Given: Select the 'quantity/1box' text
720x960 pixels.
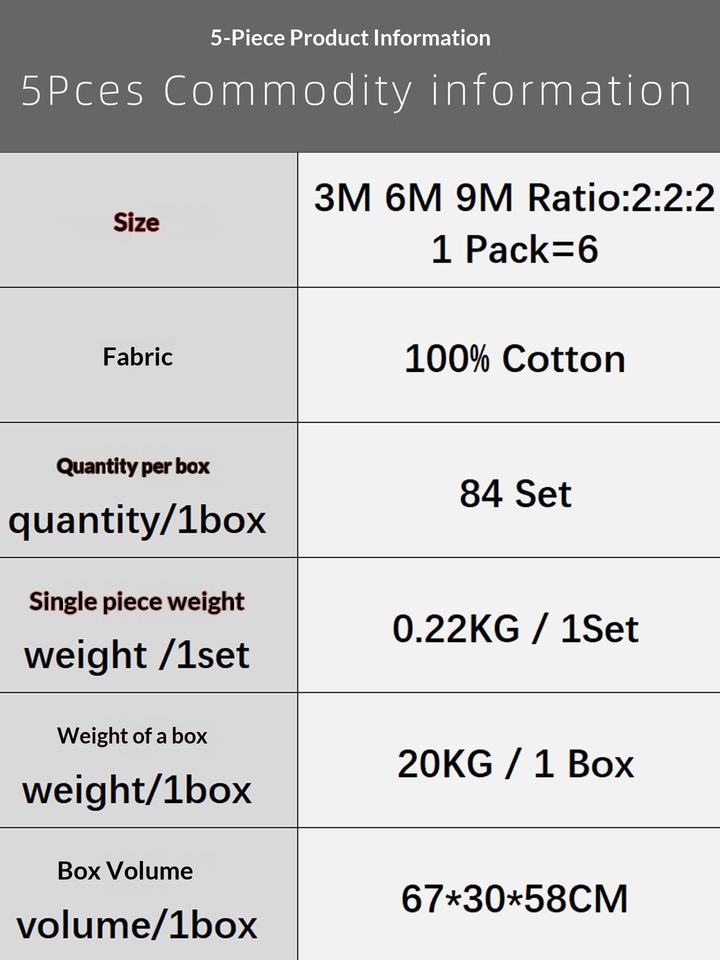Looking at the screenshot, I should 137,520.
